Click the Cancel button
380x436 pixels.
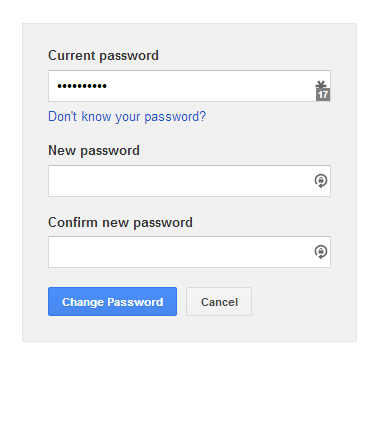(x=219, y=302)
